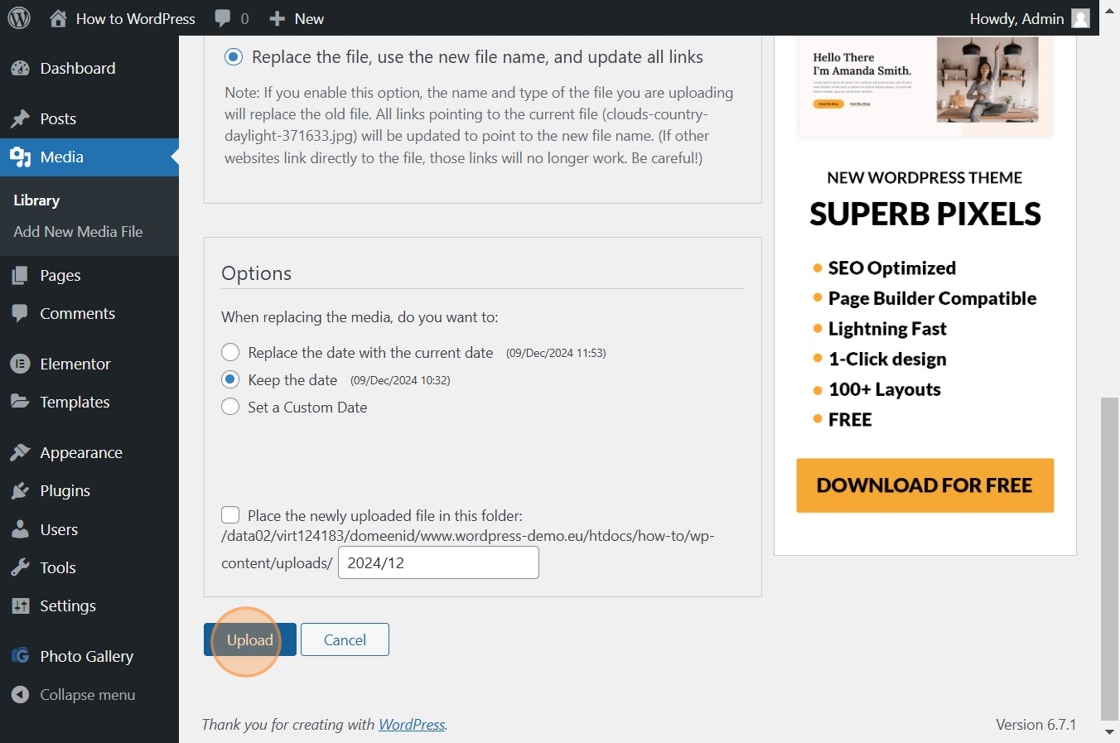Click the Plugins plug icon
Viewport: 1120px width, 743px height.
(20, 491)
